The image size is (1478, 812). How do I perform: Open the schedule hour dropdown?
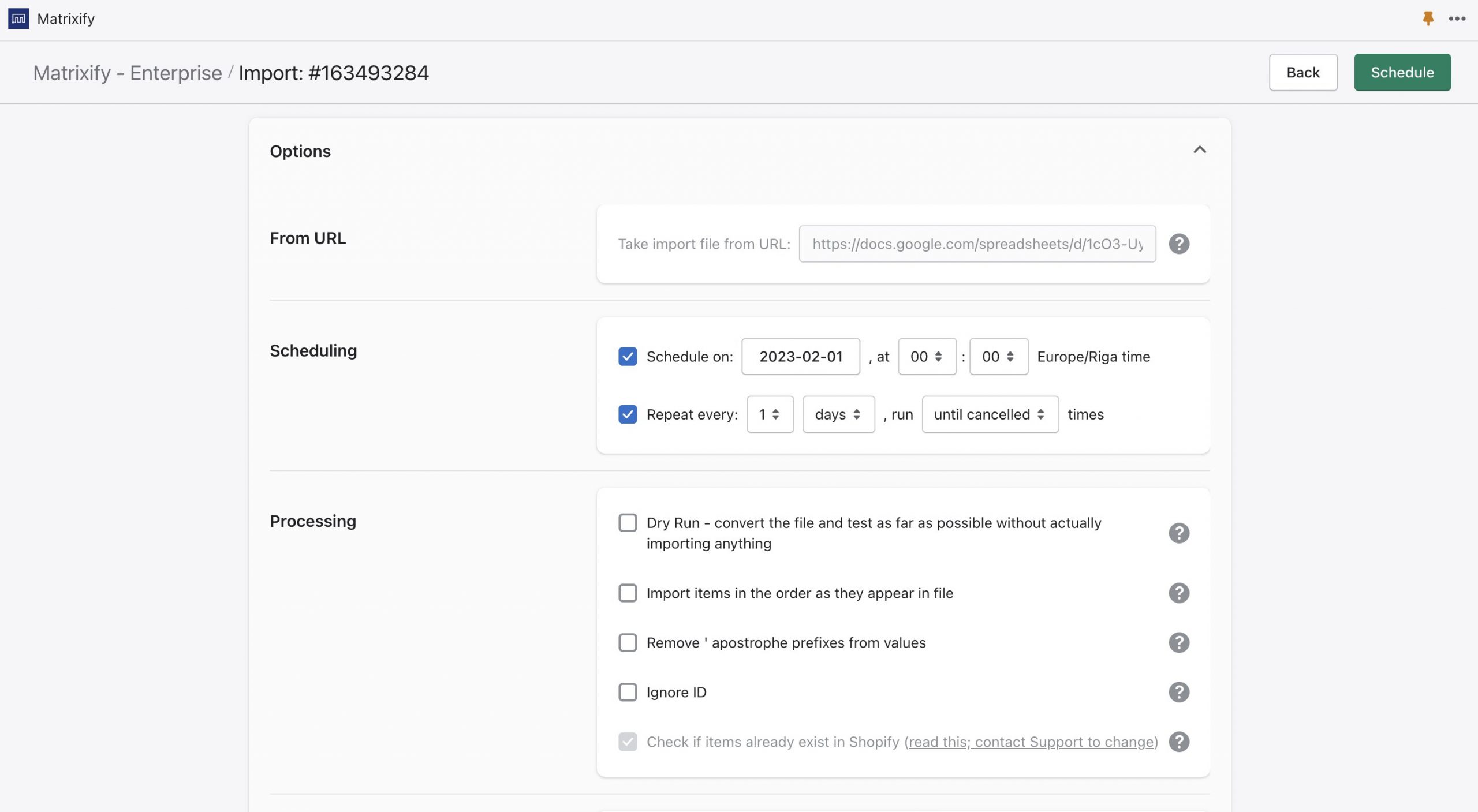coord(927,357)
